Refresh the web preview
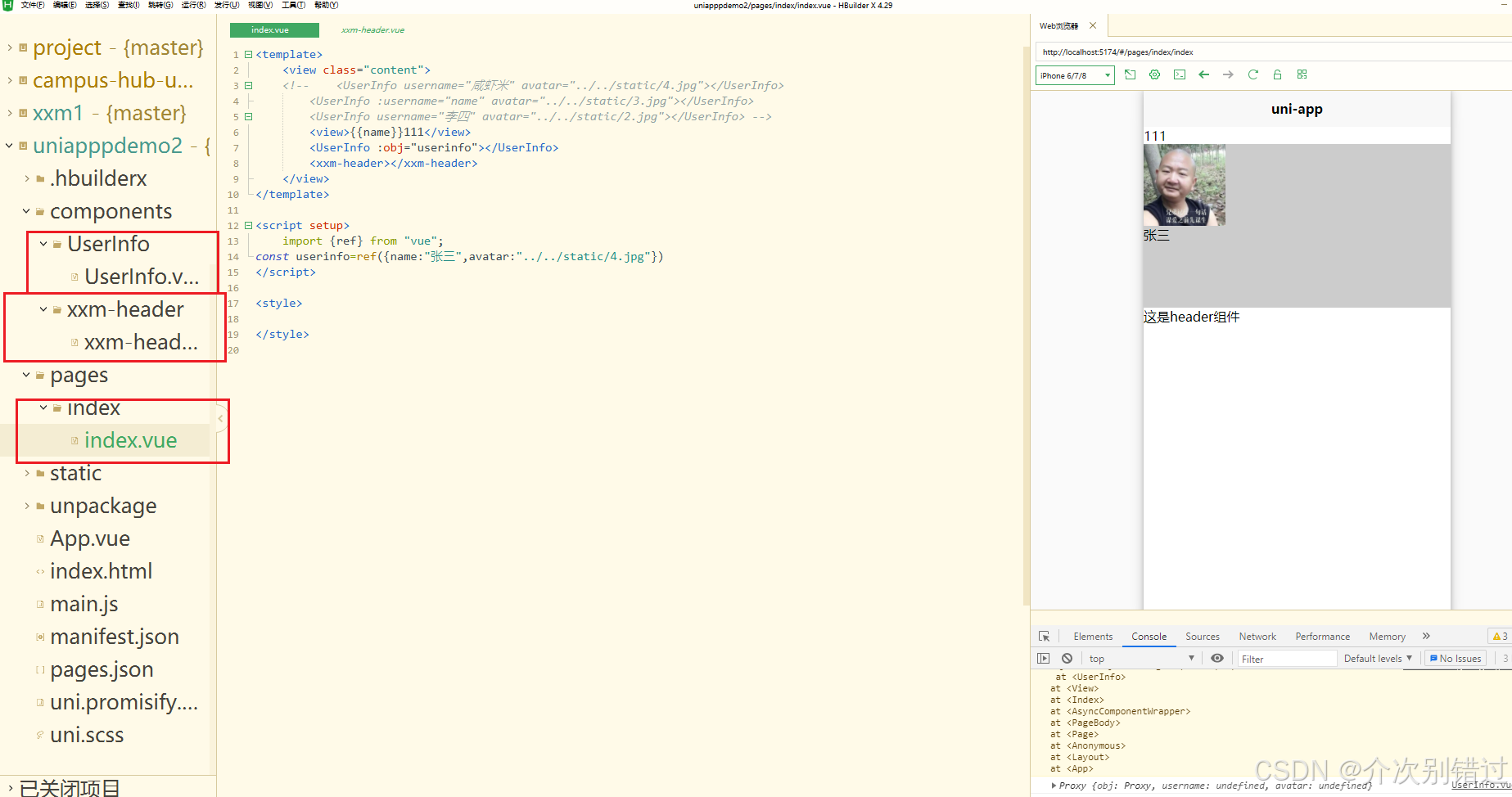This screenshot has height=797, width=1512. [1252, 74]
